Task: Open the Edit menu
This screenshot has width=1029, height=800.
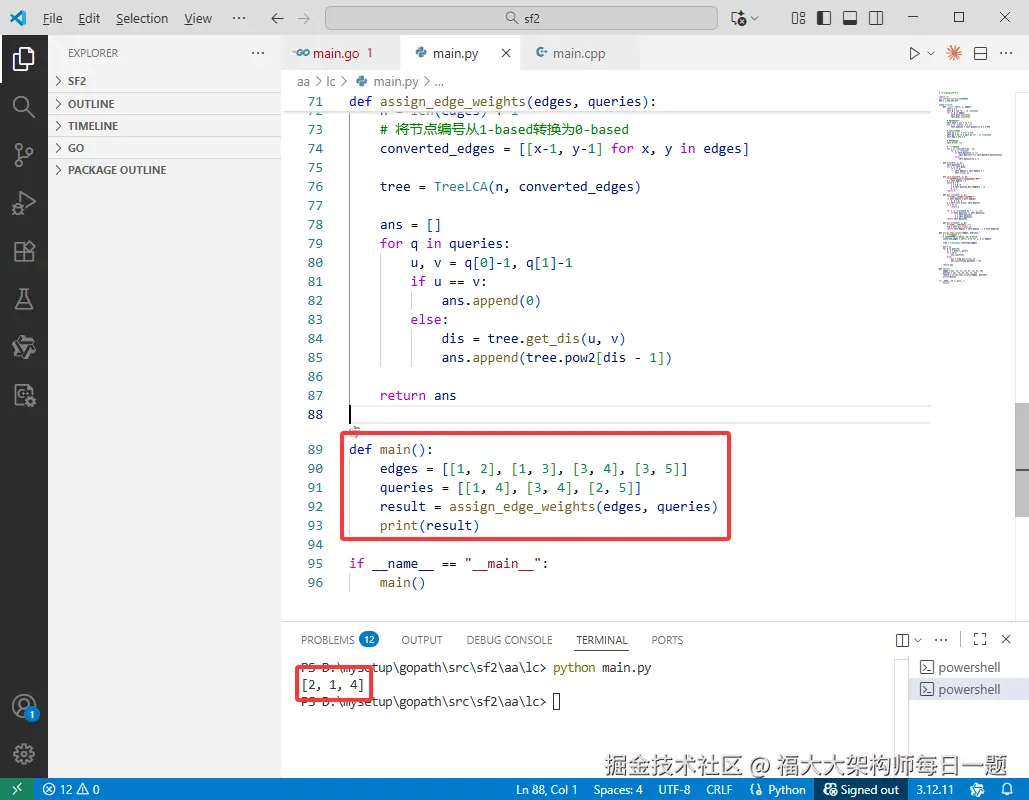Action: pos(89,18)
